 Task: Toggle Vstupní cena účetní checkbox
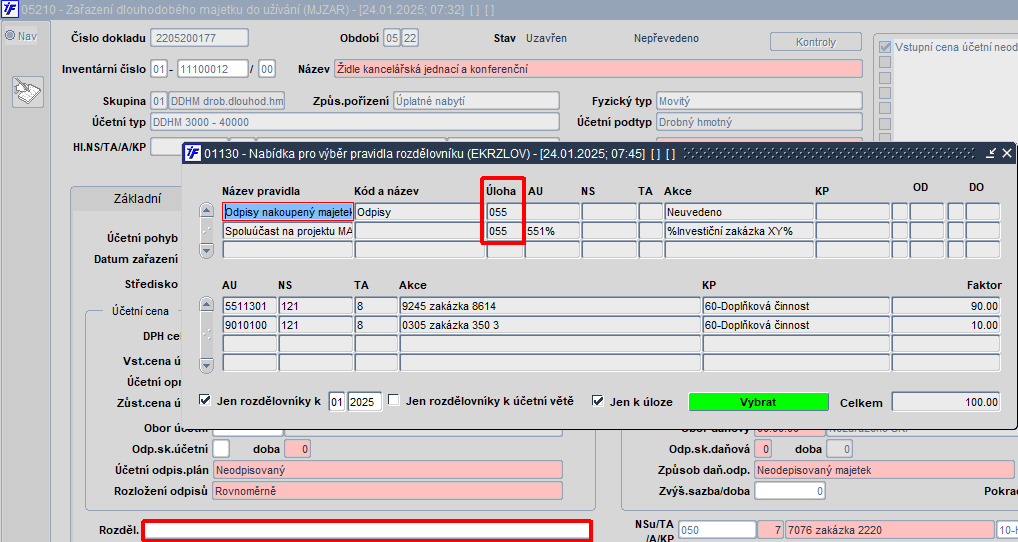(x=885, y=47)
